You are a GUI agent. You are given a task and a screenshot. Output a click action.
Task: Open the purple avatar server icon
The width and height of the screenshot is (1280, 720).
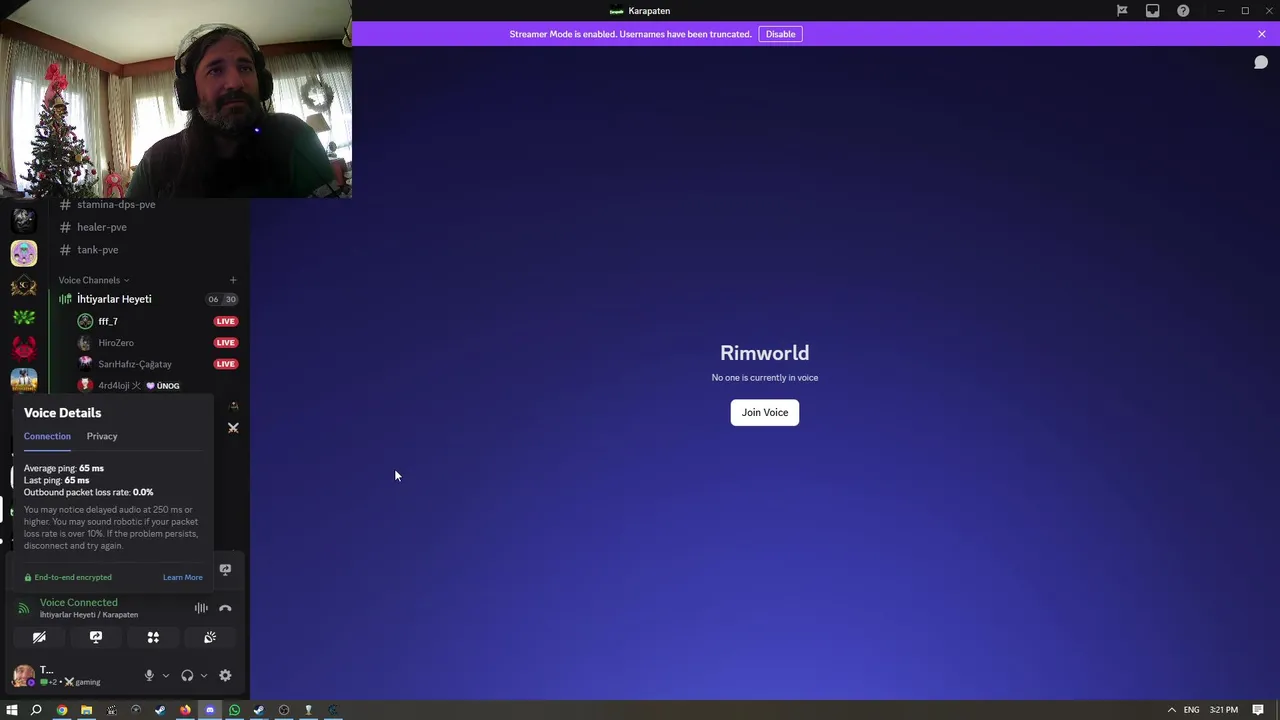24,253
